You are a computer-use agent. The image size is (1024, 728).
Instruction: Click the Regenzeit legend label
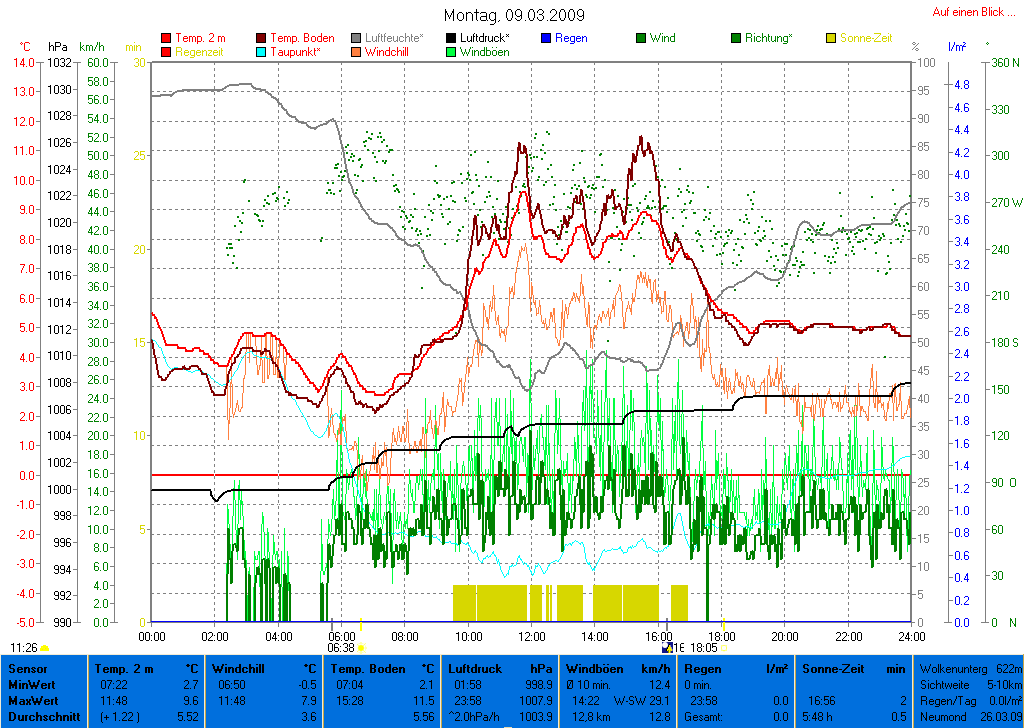coord(199,52)
